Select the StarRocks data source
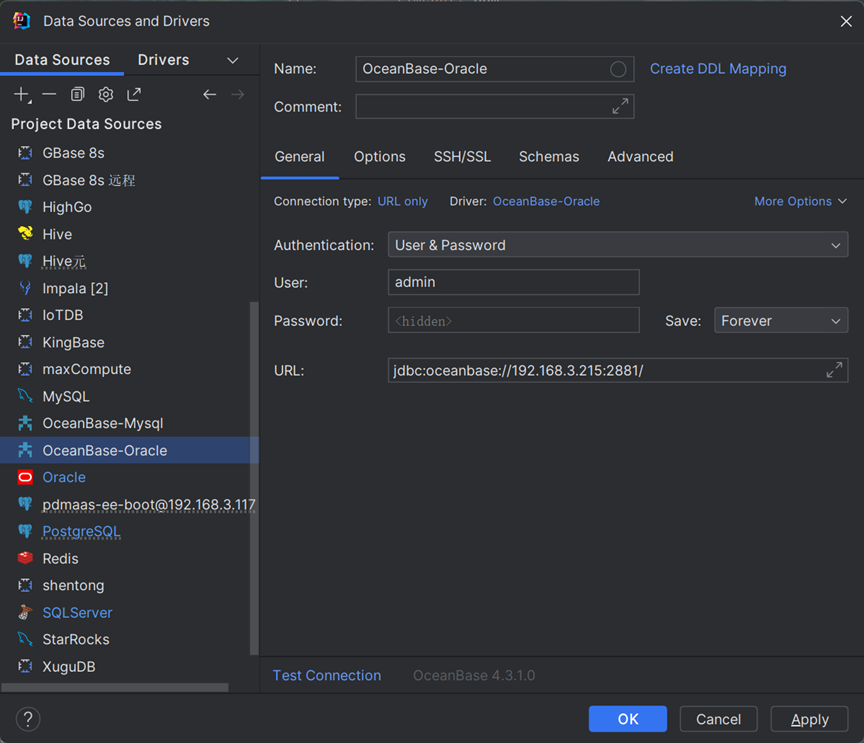864x743 pixels. (x=76, y=639)
